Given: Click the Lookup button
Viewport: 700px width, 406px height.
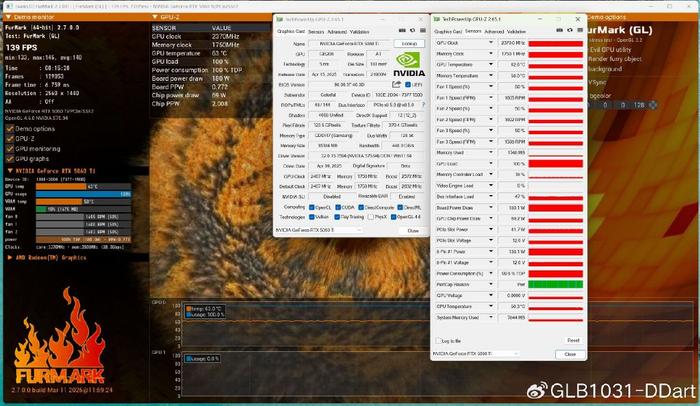Looking at the screenshot, I should [409, 44].
